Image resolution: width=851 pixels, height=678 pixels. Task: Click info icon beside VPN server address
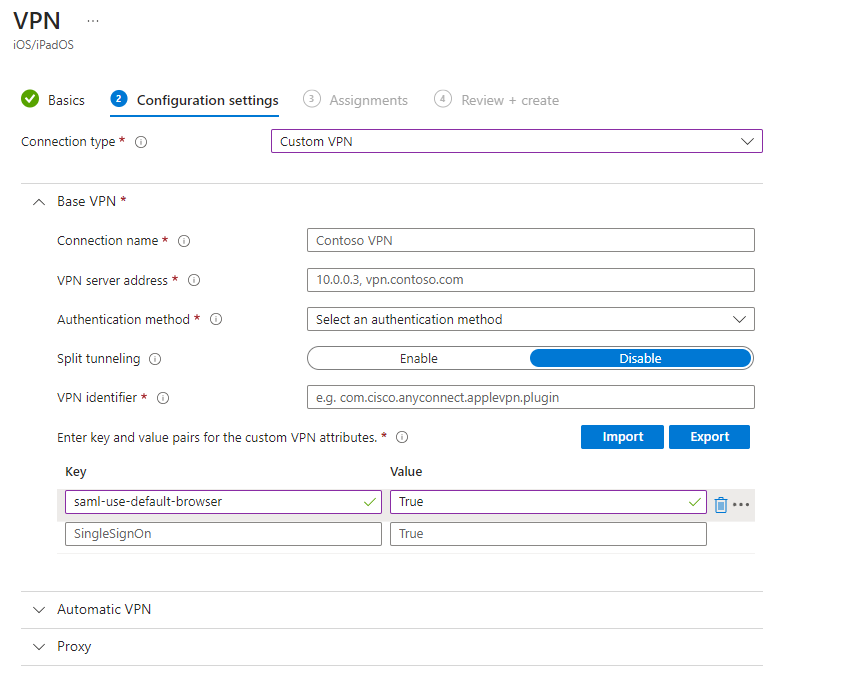[194, 281]
